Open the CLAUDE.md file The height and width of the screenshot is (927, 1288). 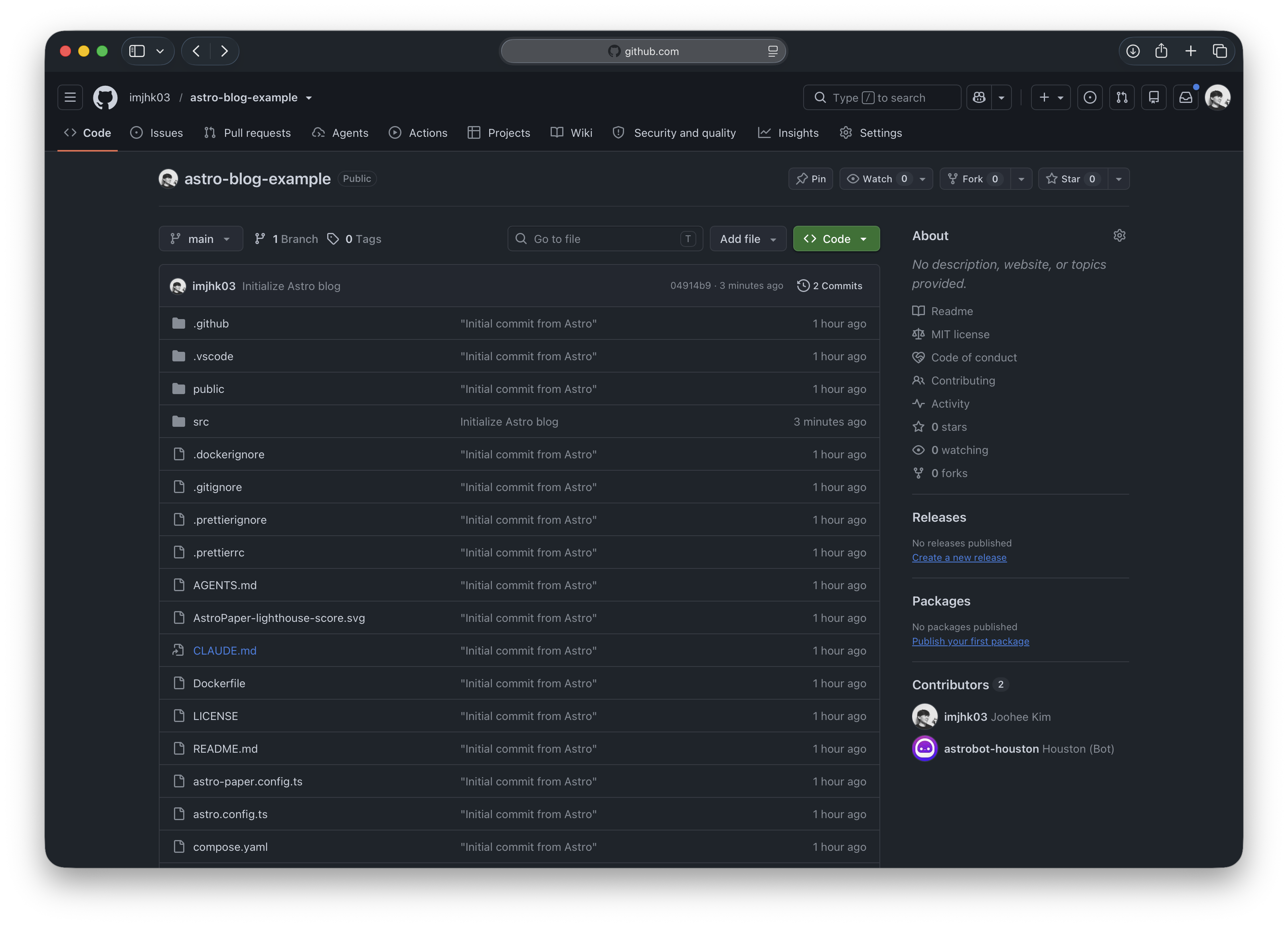coord(225,651)
